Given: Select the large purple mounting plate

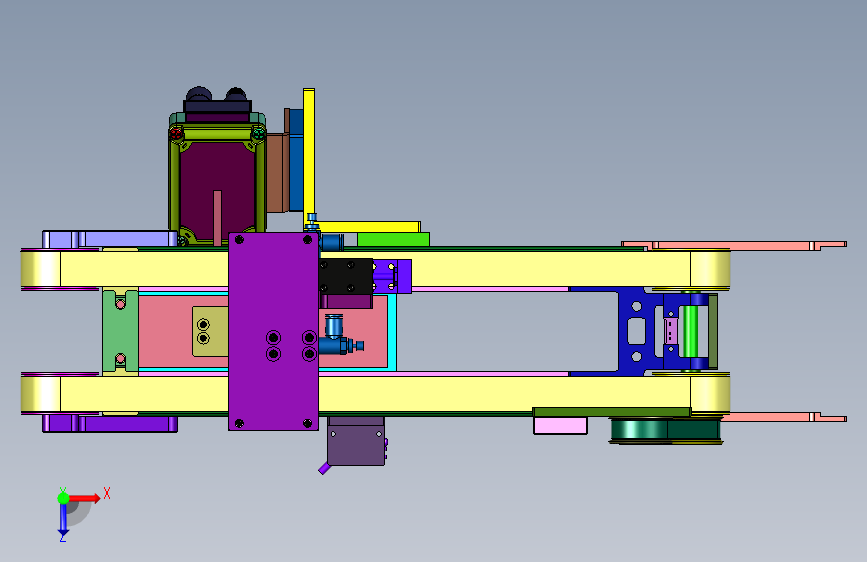Looking at the screenshot, I should [273, 331].
